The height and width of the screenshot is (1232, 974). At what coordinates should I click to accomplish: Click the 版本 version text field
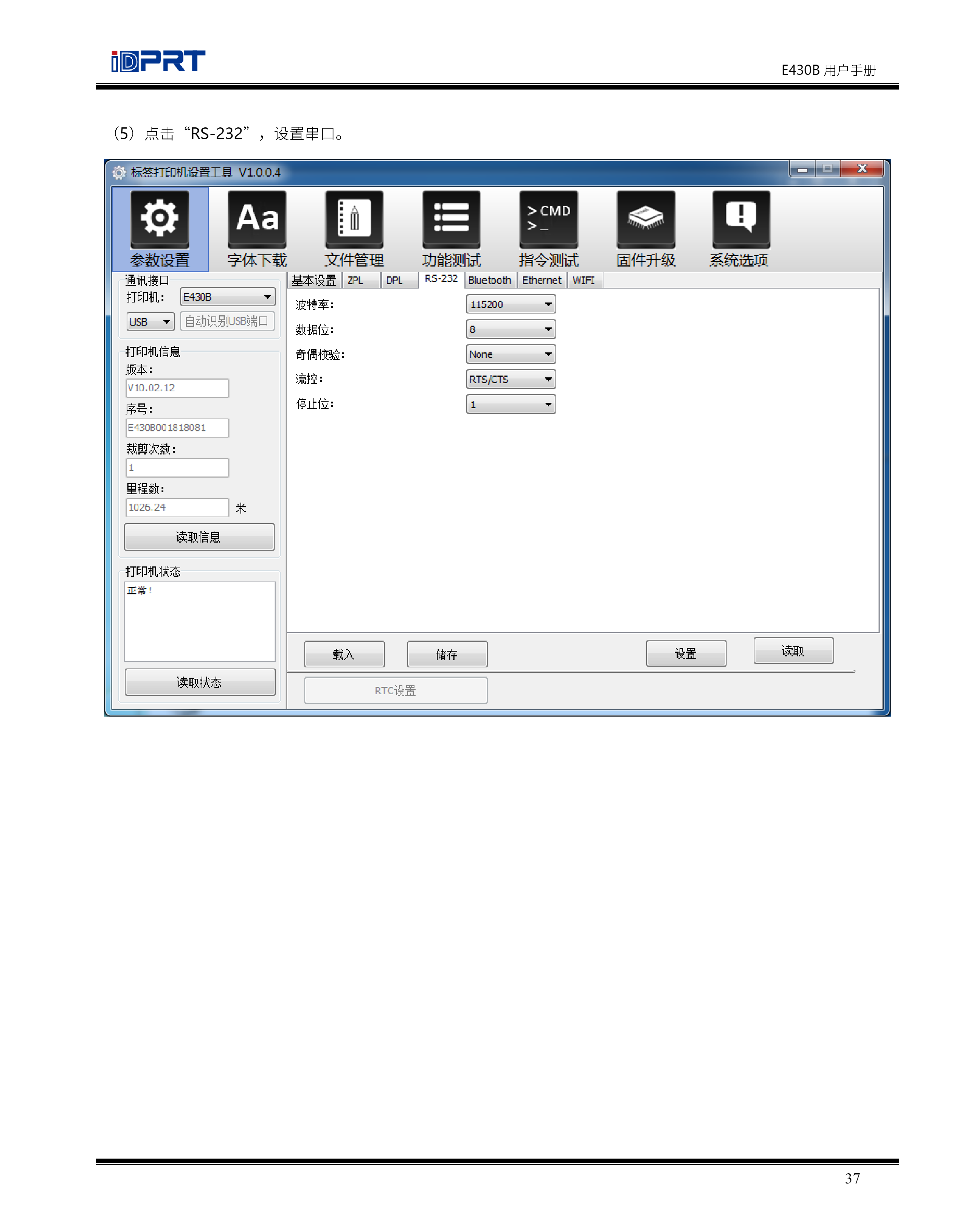point(177,388)
